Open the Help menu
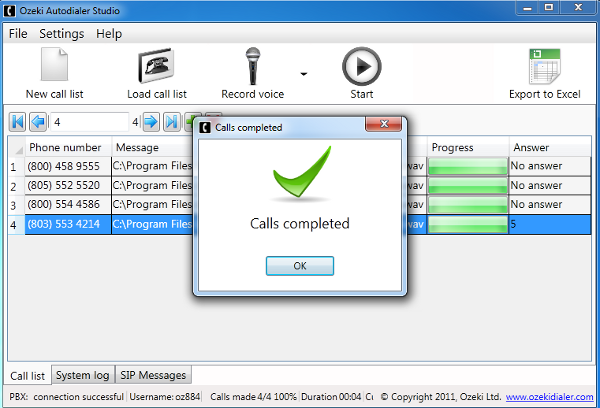This screenshot has height=408, width=600. tap(109, 33)
